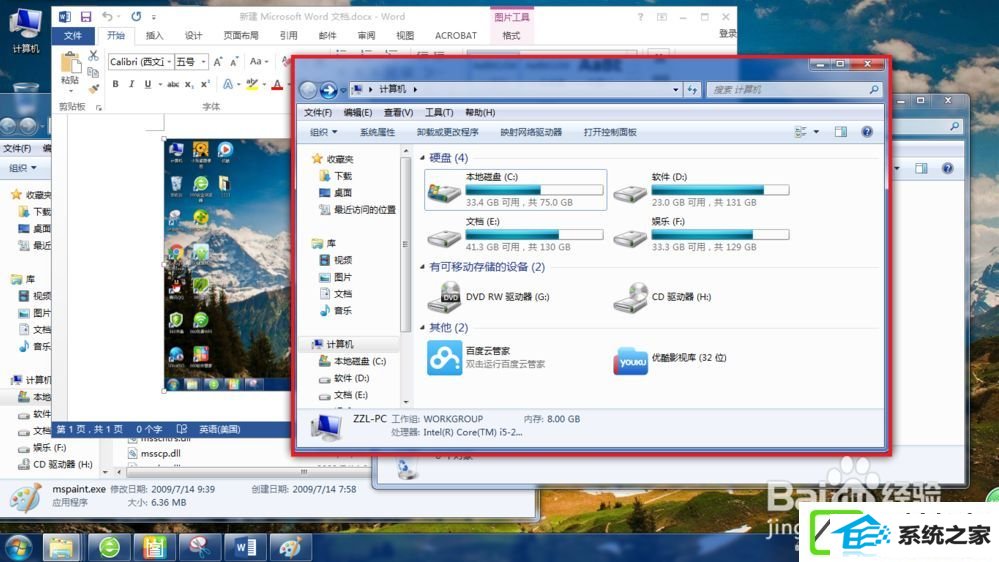
Task: Click the Save icon in Word title bar
Action: pyautogui.click(x=85, y=17)
